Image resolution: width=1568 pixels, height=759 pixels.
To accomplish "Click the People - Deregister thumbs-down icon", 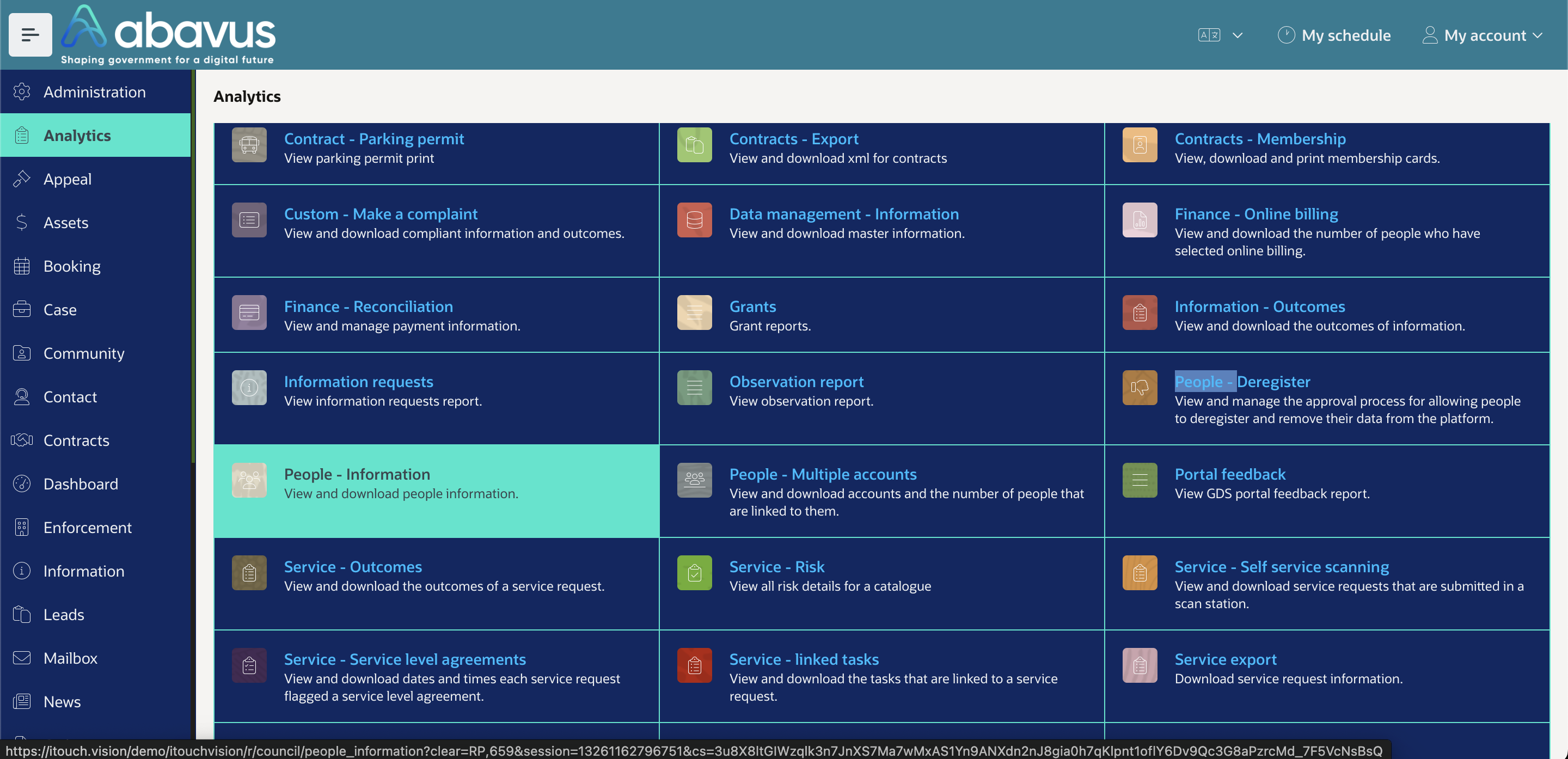I will pyautogui.click(x=1140, y=388).
